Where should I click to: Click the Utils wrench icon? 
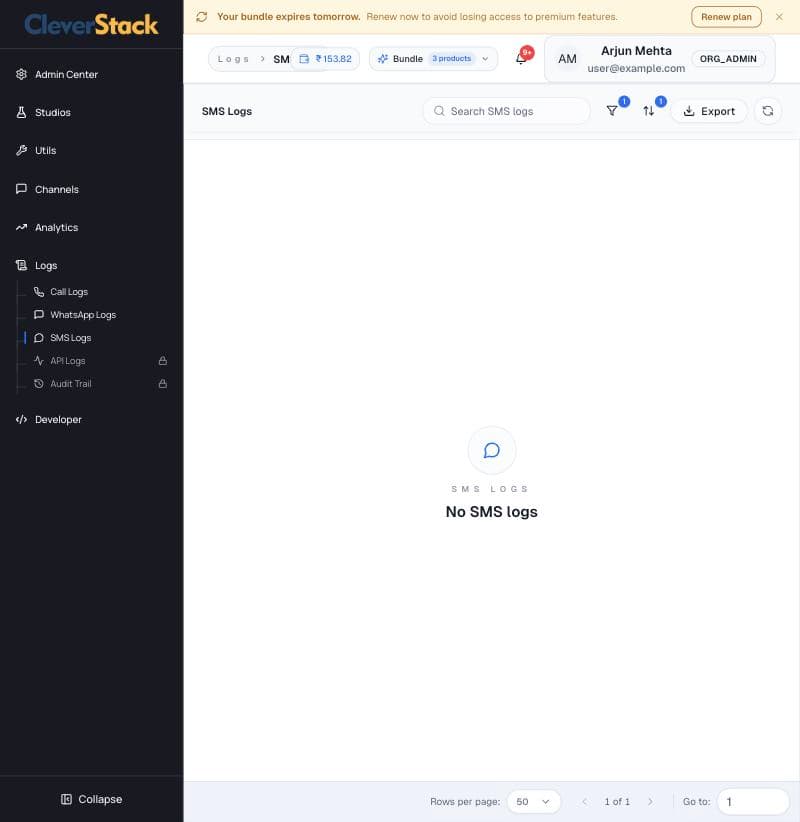point(21,150)
